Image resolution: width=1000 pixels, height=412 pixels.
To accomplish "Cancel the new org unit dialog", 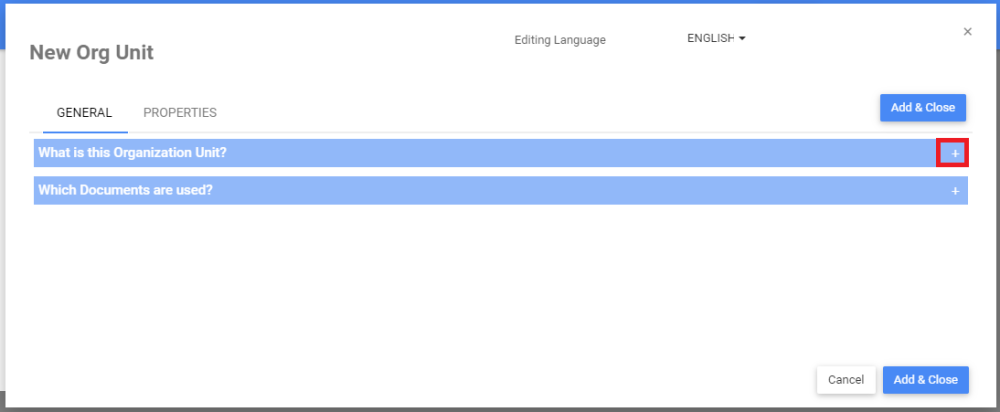I will pos(846,380).
